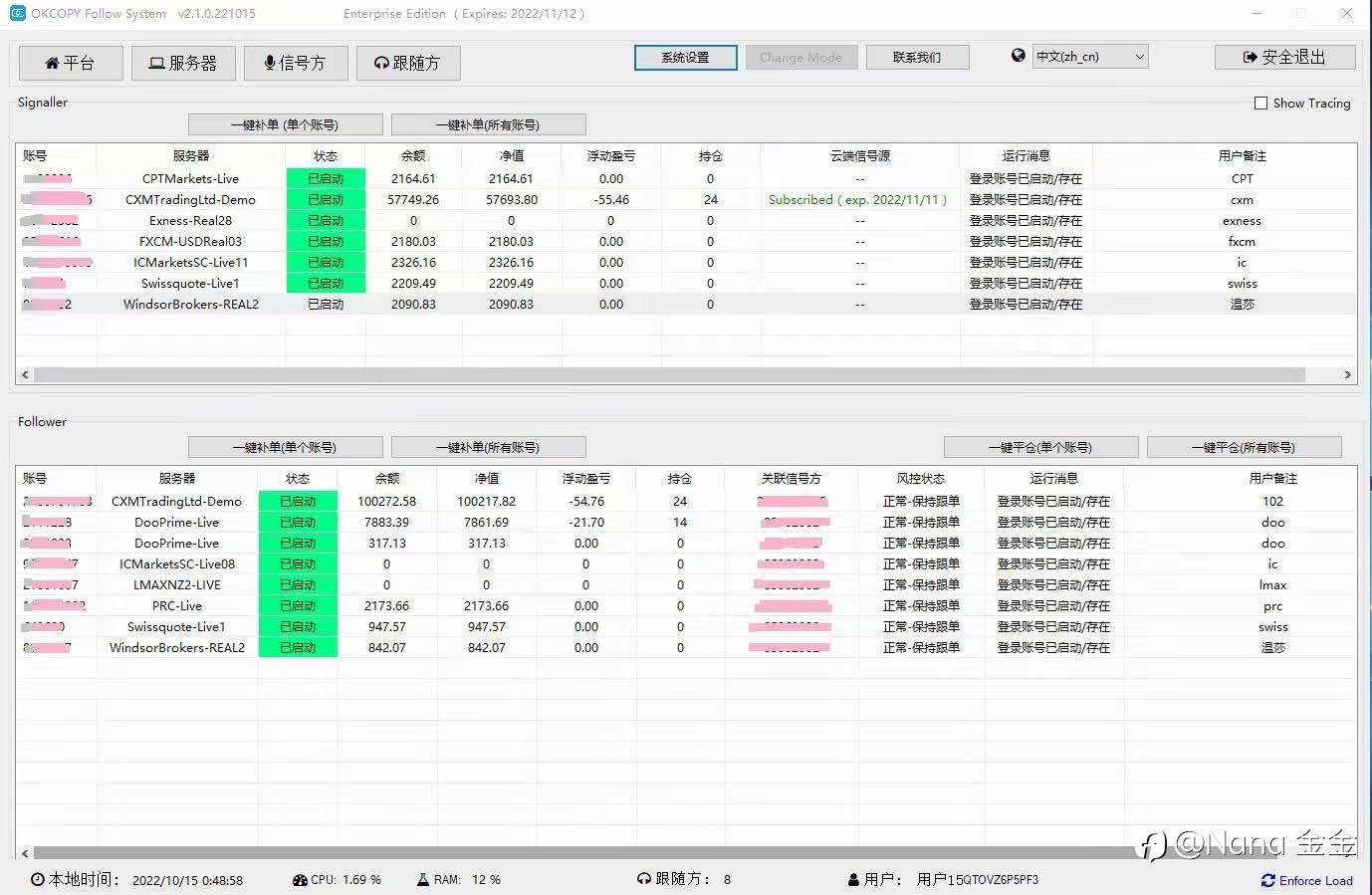Select the WindsorBrokers-REAL2 signaller row

(686, 305)
